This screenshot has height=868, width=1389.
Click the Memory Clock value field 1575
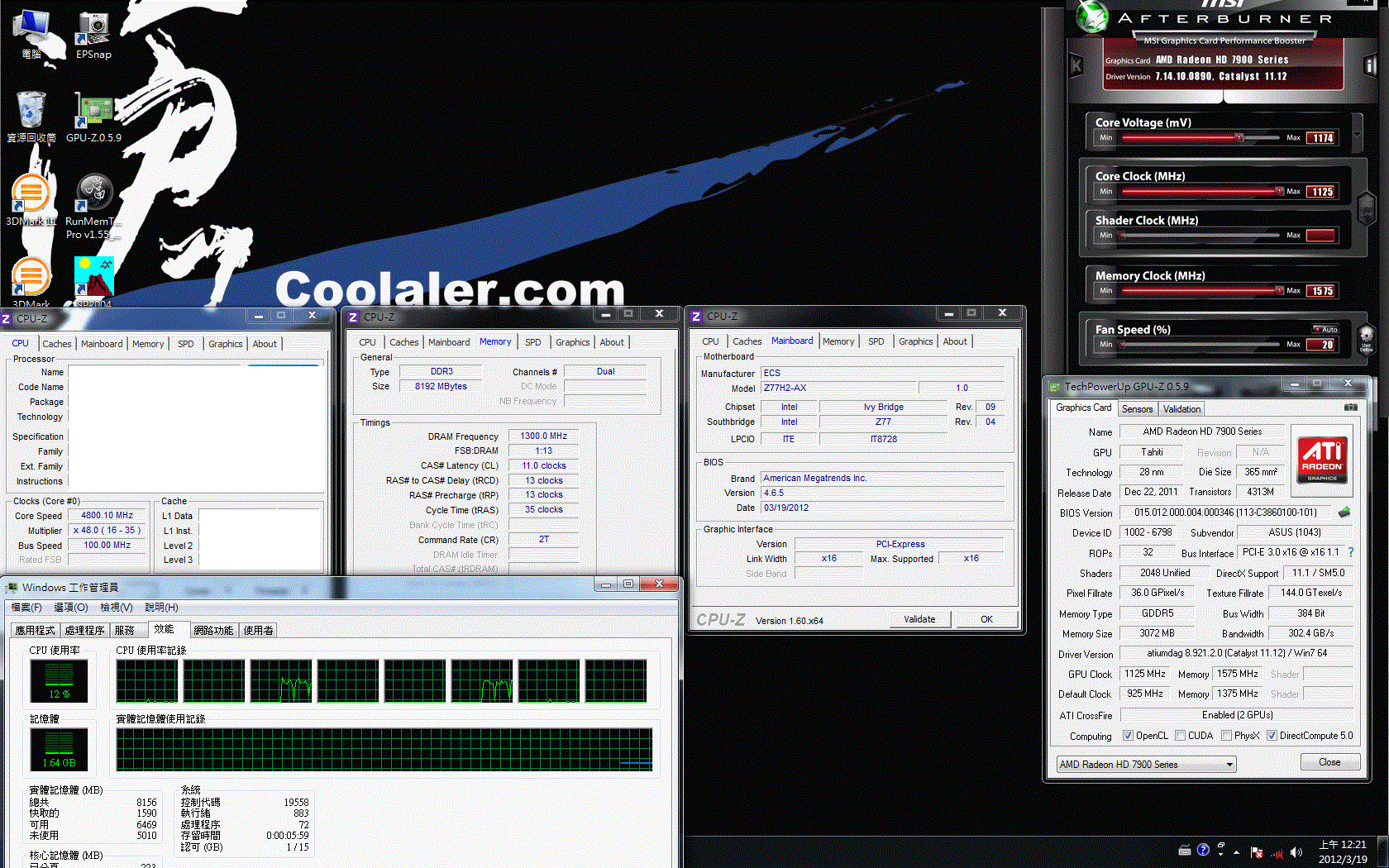[x=1321, y=291]
